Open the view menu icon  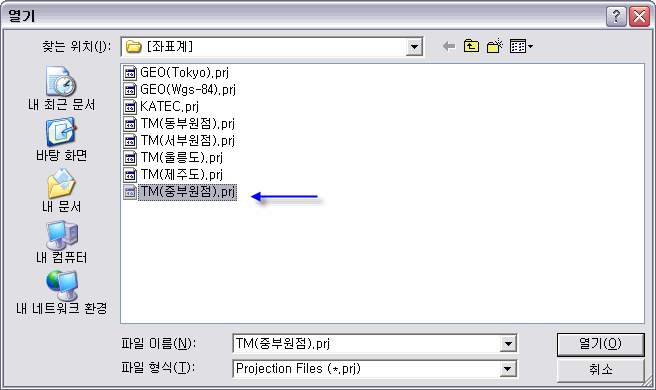pos(521,46)
